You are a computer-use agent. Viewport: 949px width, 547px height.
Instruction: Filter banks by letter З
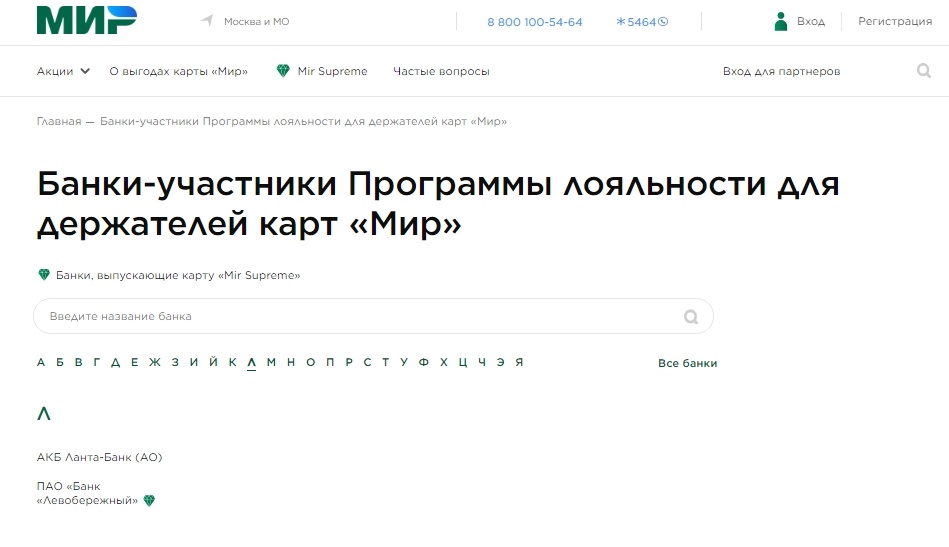[175, 362]
